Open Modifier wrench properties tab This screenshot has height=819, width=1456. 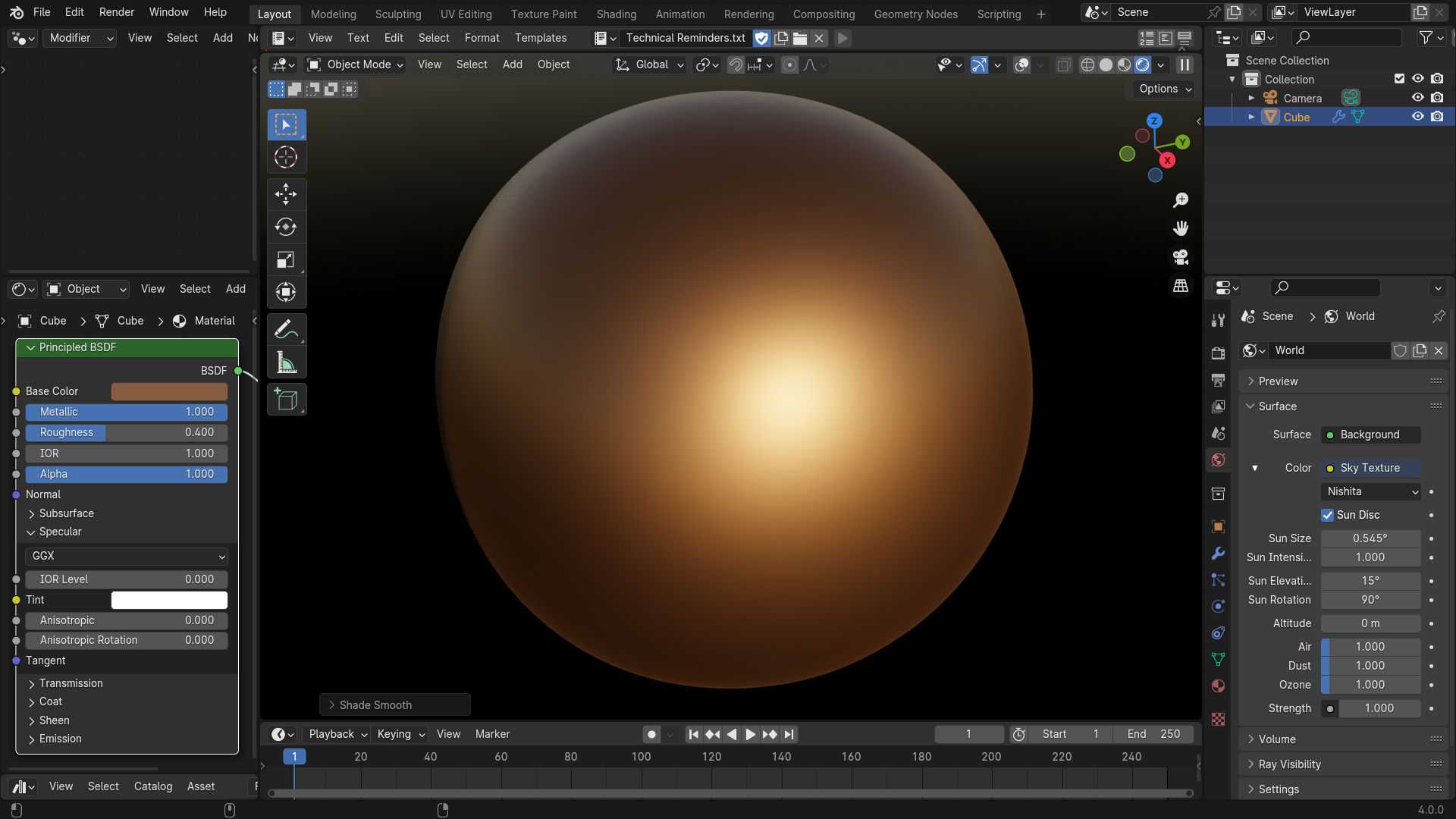(x=1218, y=554)
